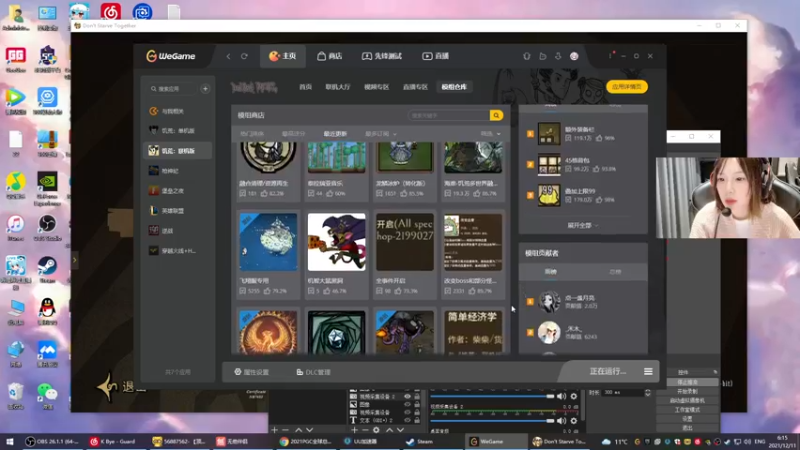Open the 最多订阅 sort dropdown
This screenshot has height=450, width=800.
pyautogui.click(x=381, y=134)
